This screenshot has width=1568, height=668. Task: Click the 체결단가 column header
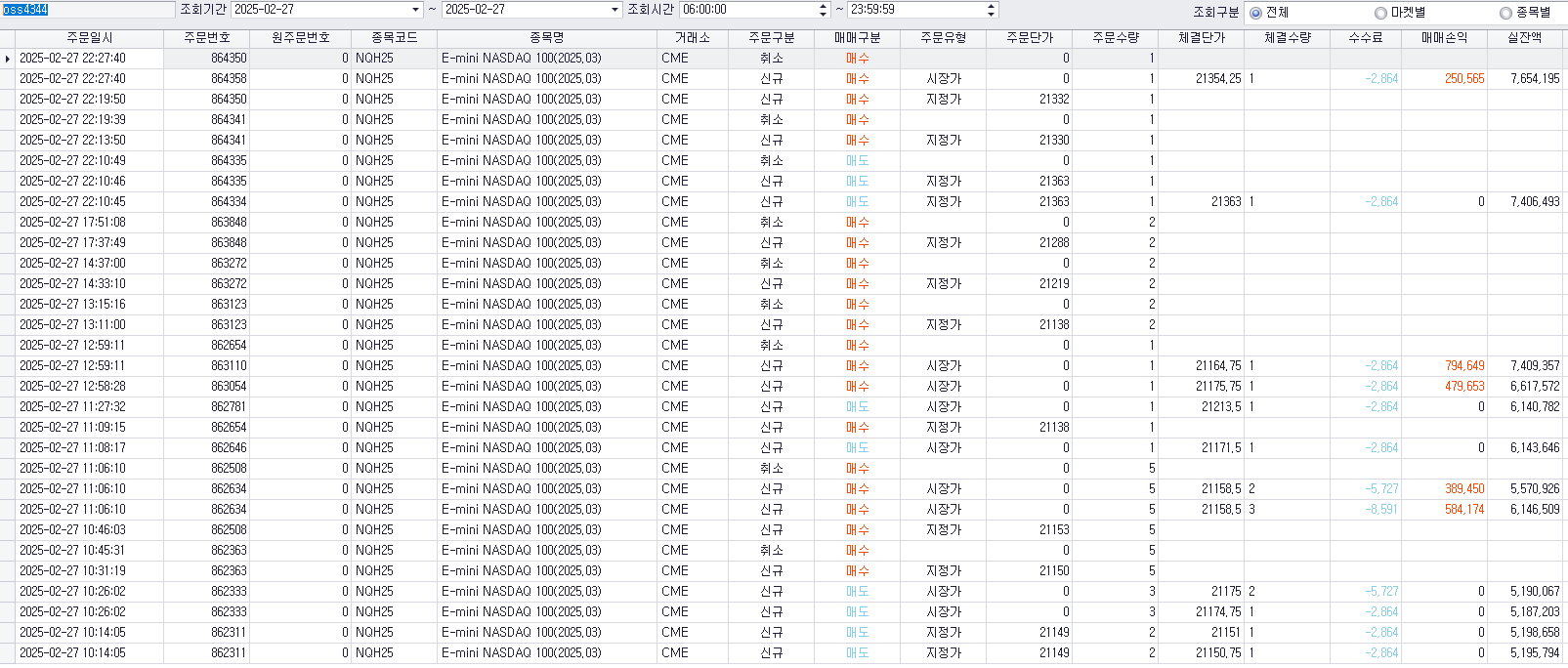click(x=1202, y=38)
